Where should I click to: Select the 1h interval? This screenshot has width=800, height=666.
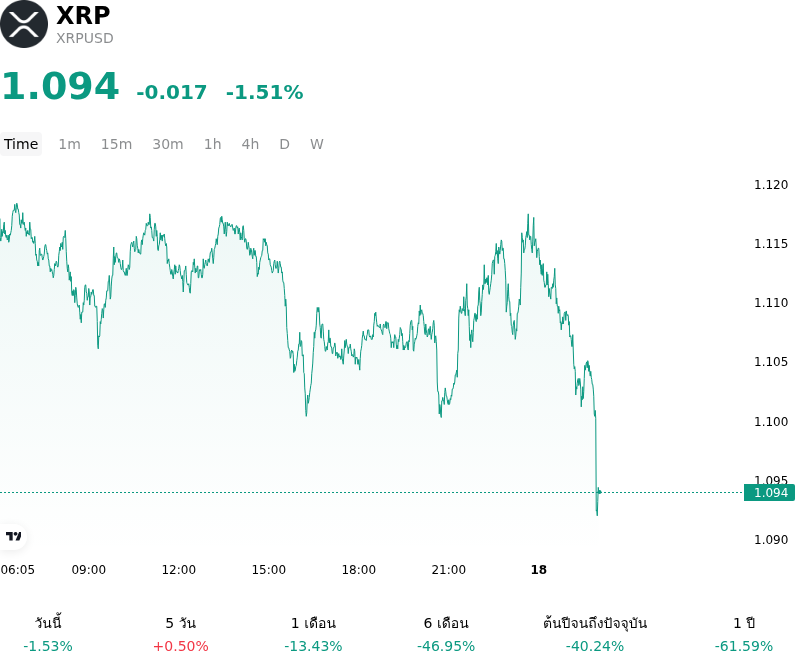point(213,144)
